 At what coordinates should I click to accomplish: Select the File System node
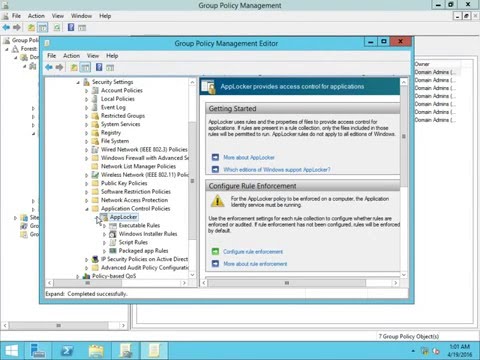[x=115, y=141]
